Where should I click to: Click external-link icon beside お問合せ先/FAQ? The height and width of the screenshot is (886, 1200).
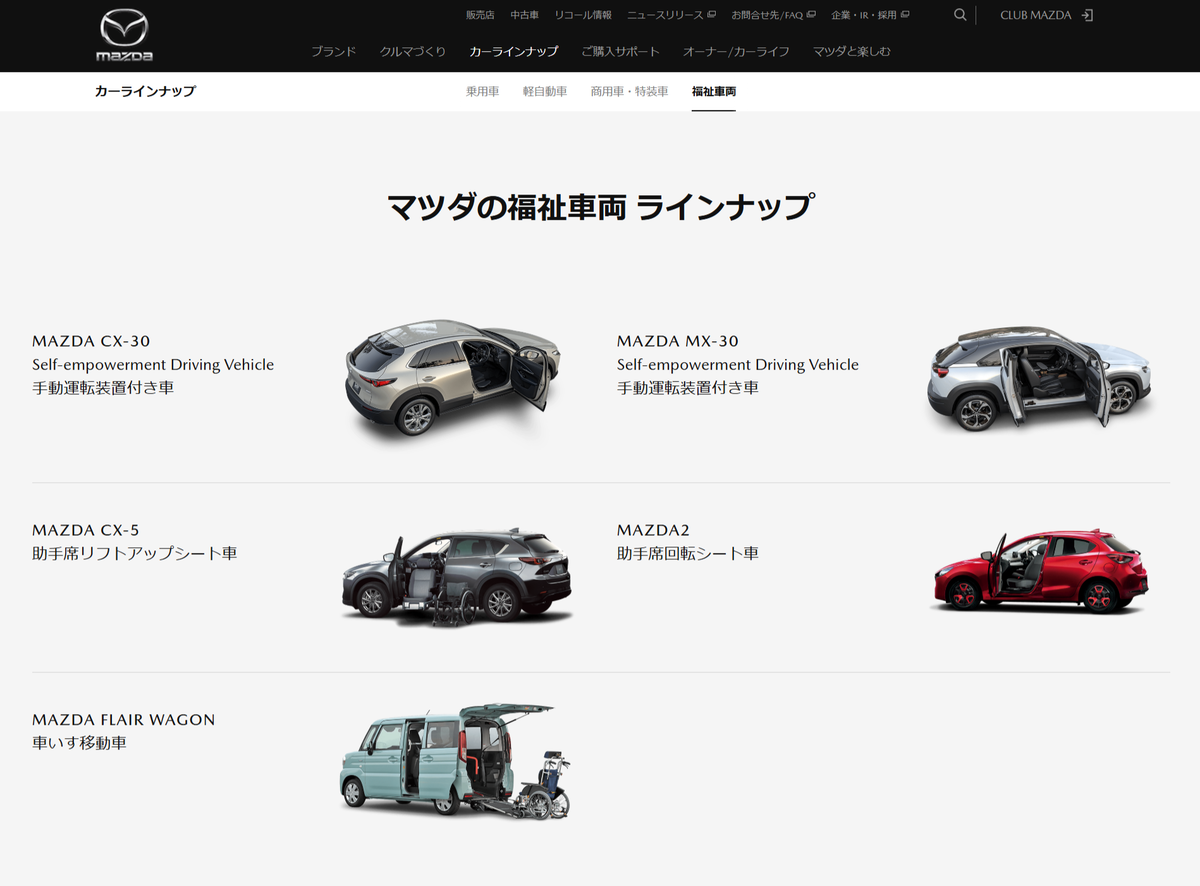(x=811, y=15)
